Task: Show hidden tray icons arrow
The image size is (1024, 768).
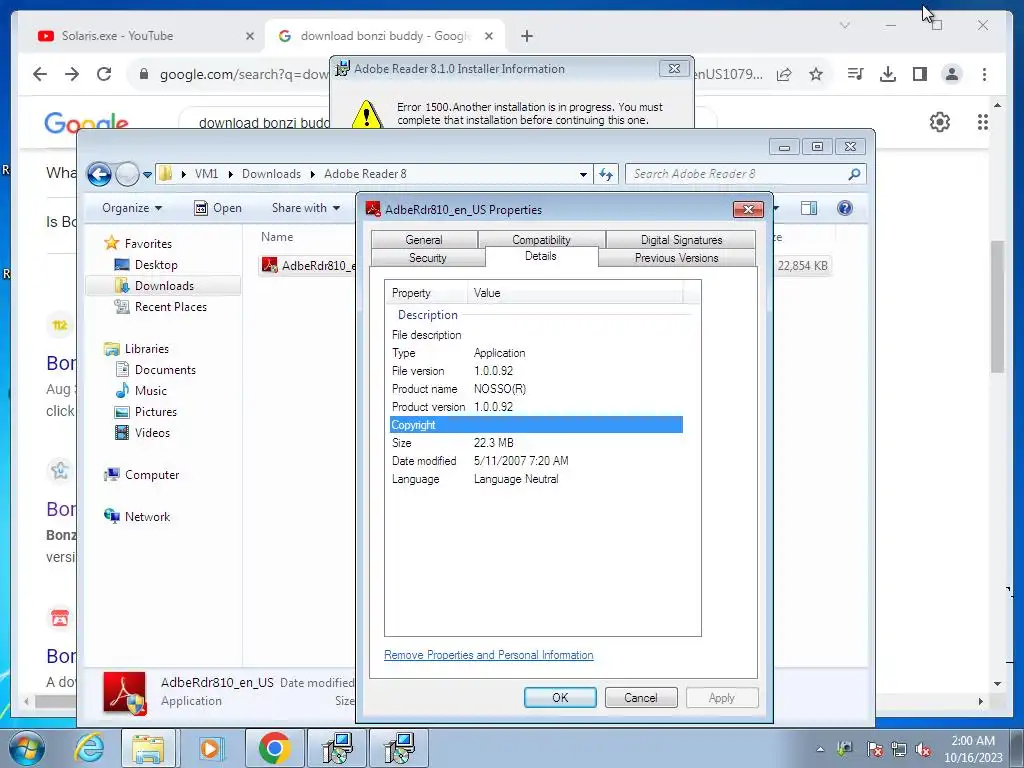Action: pos(820,749)
